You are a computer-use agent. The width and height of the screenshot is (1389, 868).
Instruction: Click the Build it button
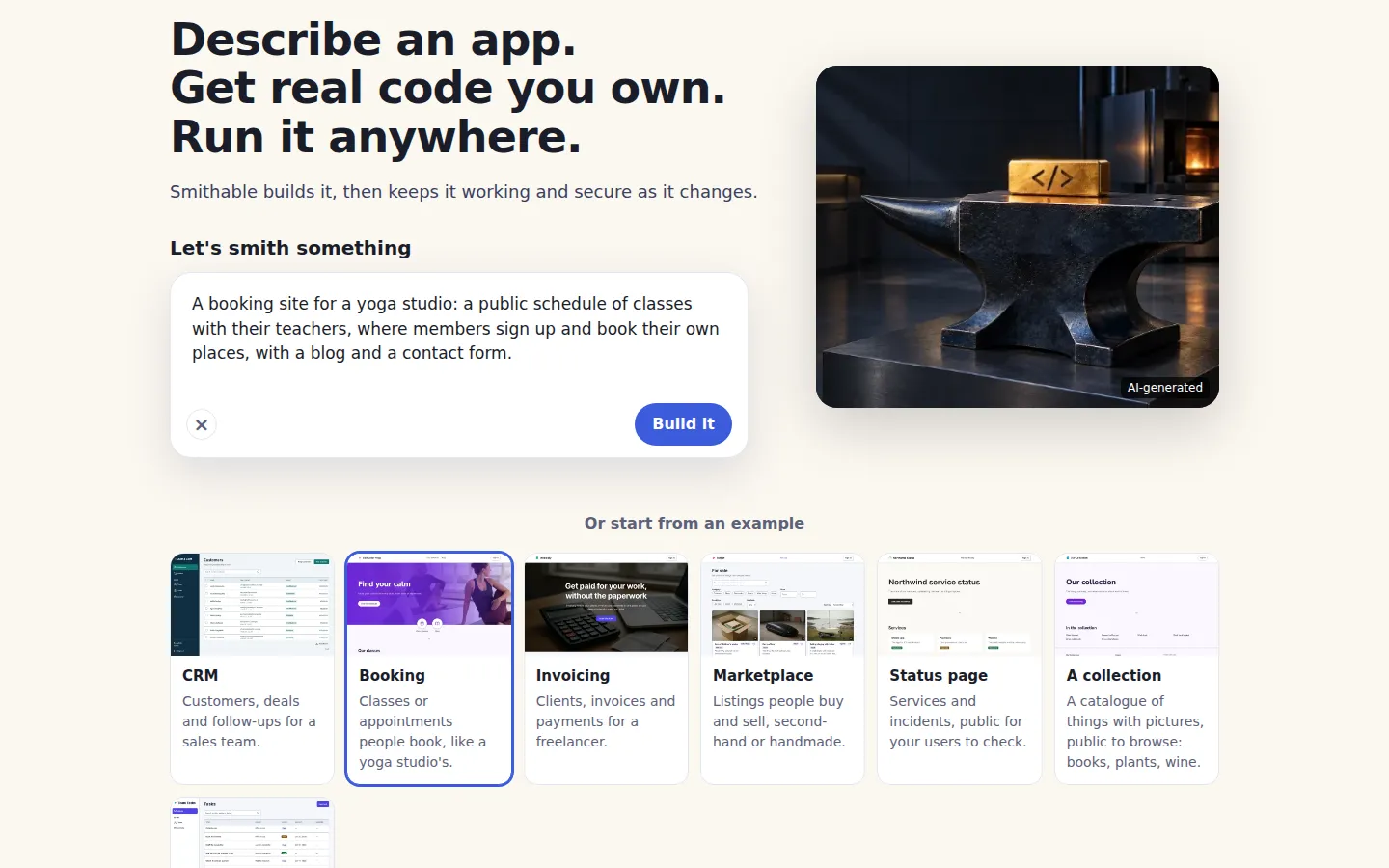pos(683,424)
